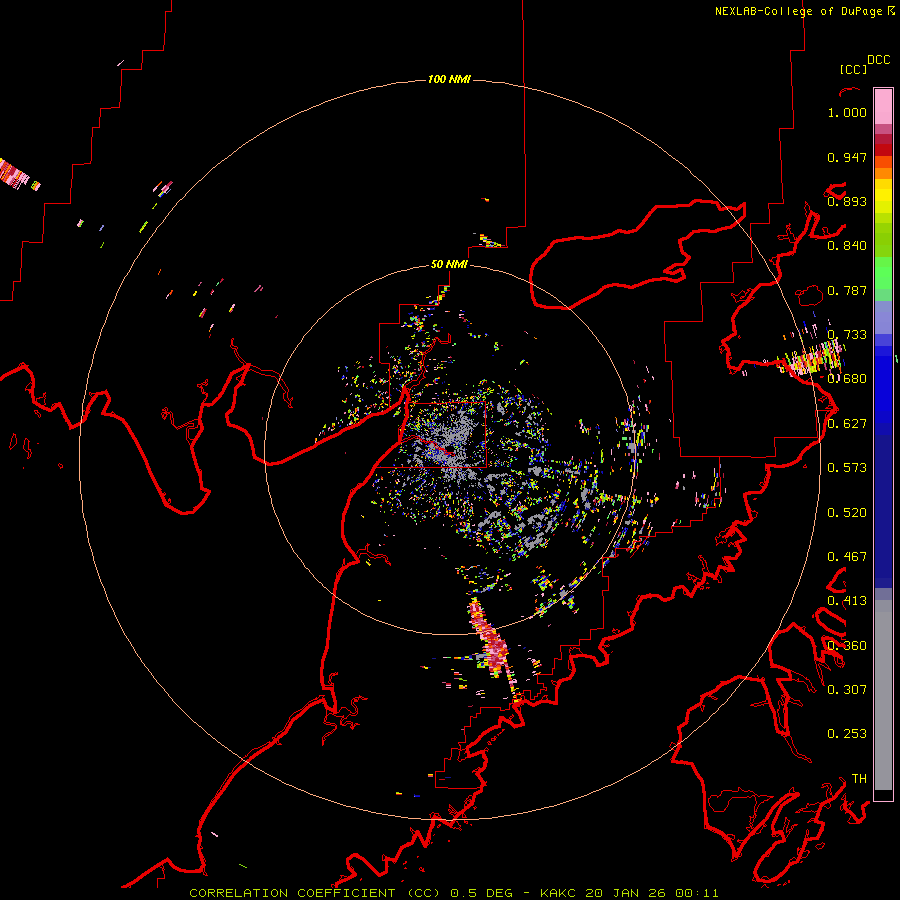
Task: Pick the bright green band of the color scale
Action: [x=883, y=273]
